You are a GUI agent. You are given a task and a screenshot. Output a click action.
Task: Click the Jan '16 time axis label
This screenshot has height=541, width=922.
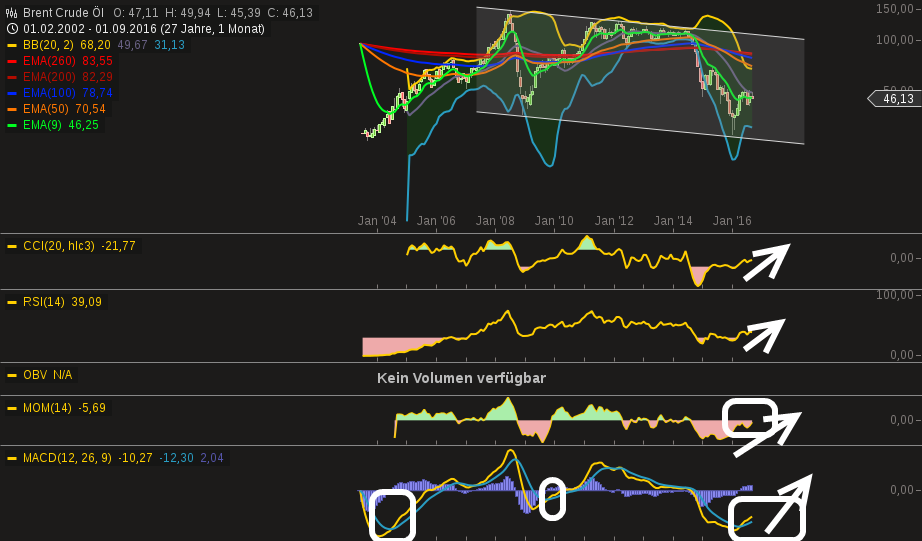(x=732, y=221)
